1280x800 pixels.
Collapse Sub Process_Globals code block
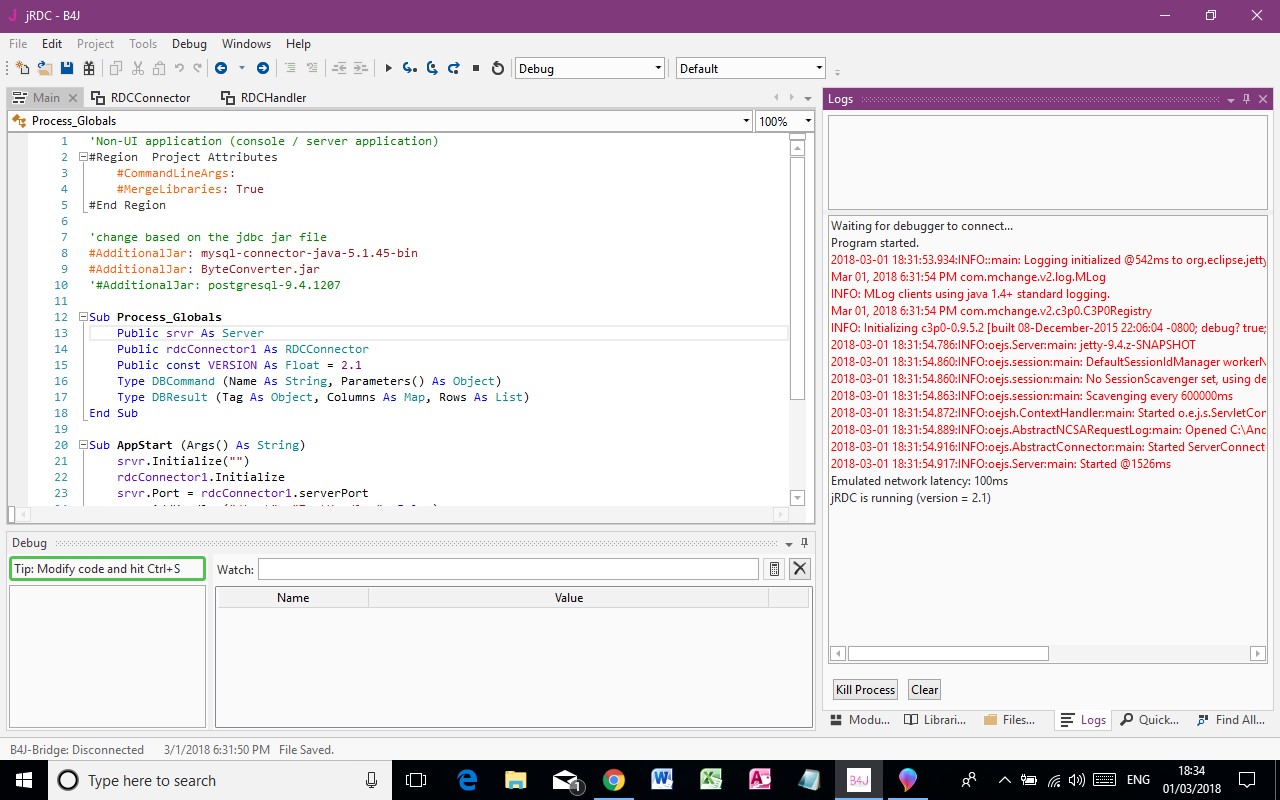click(x=83, y=317)
